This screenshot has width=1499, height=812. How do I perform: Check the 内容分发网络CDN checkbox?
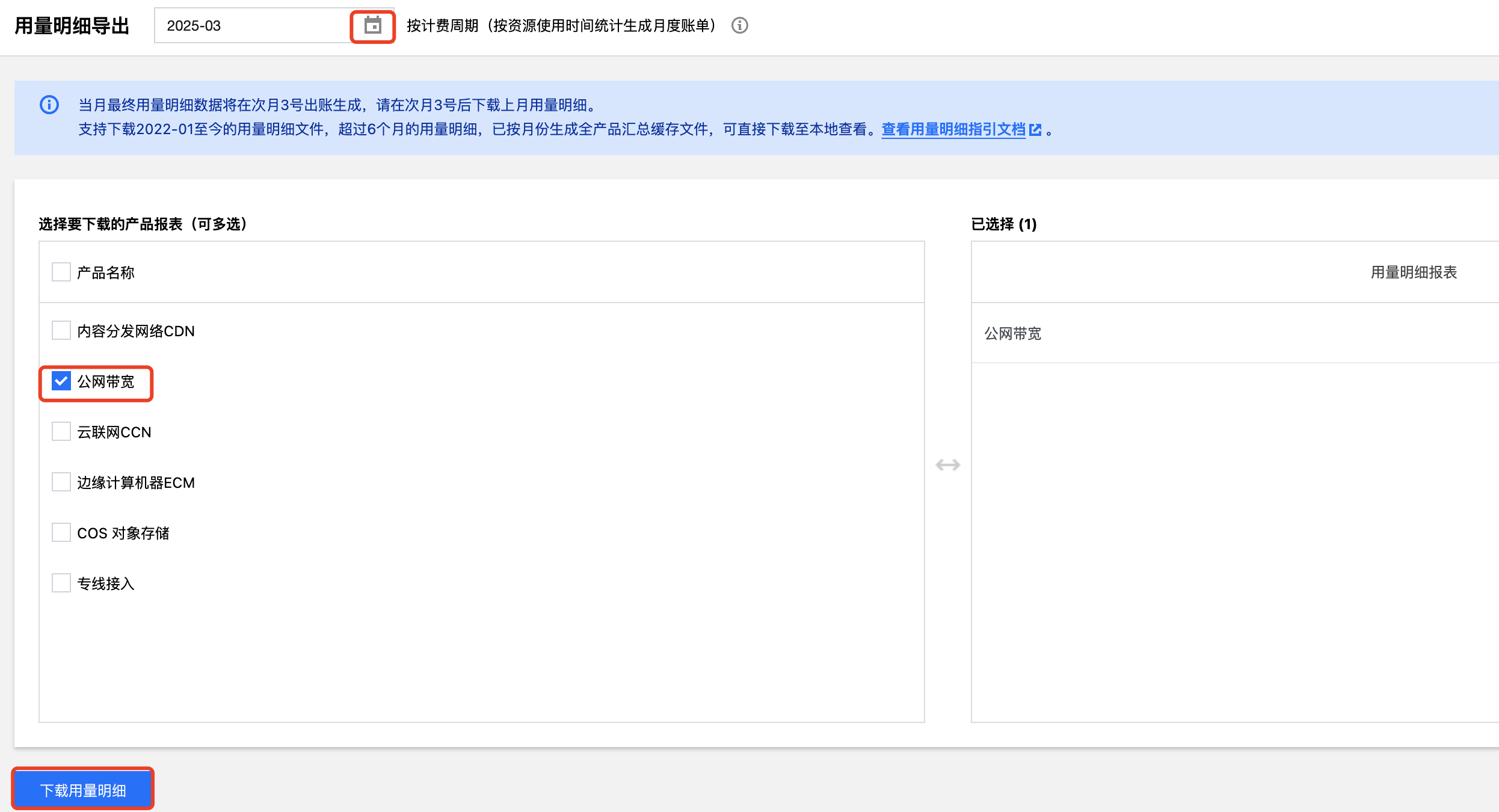point(61,331)
